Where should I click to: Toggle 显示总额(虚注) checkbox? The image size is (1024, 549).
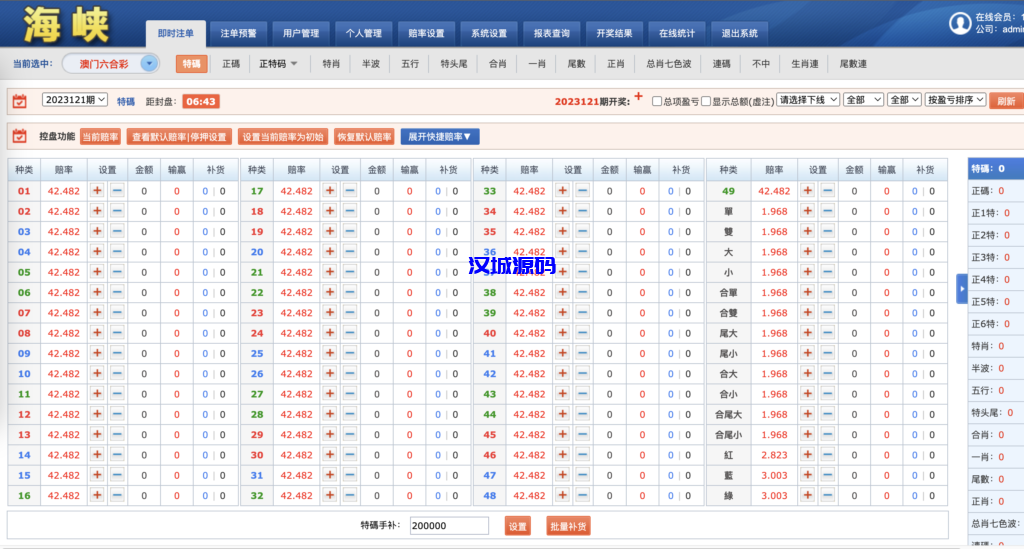click(x=706, y=101)
